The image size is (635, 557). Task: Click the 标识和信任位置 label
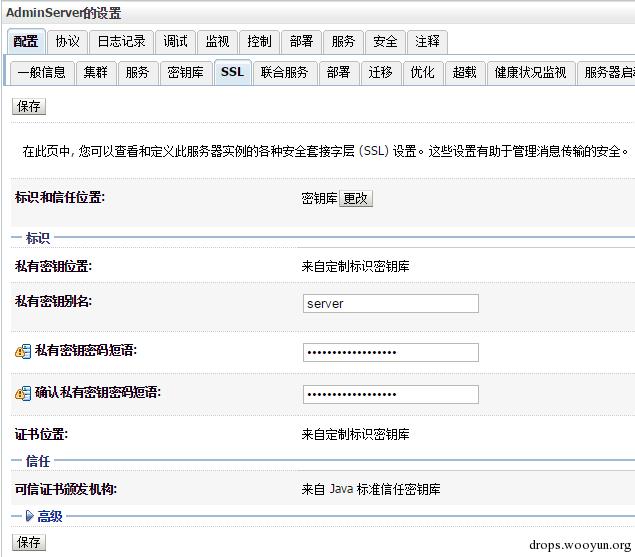point(60,198)
